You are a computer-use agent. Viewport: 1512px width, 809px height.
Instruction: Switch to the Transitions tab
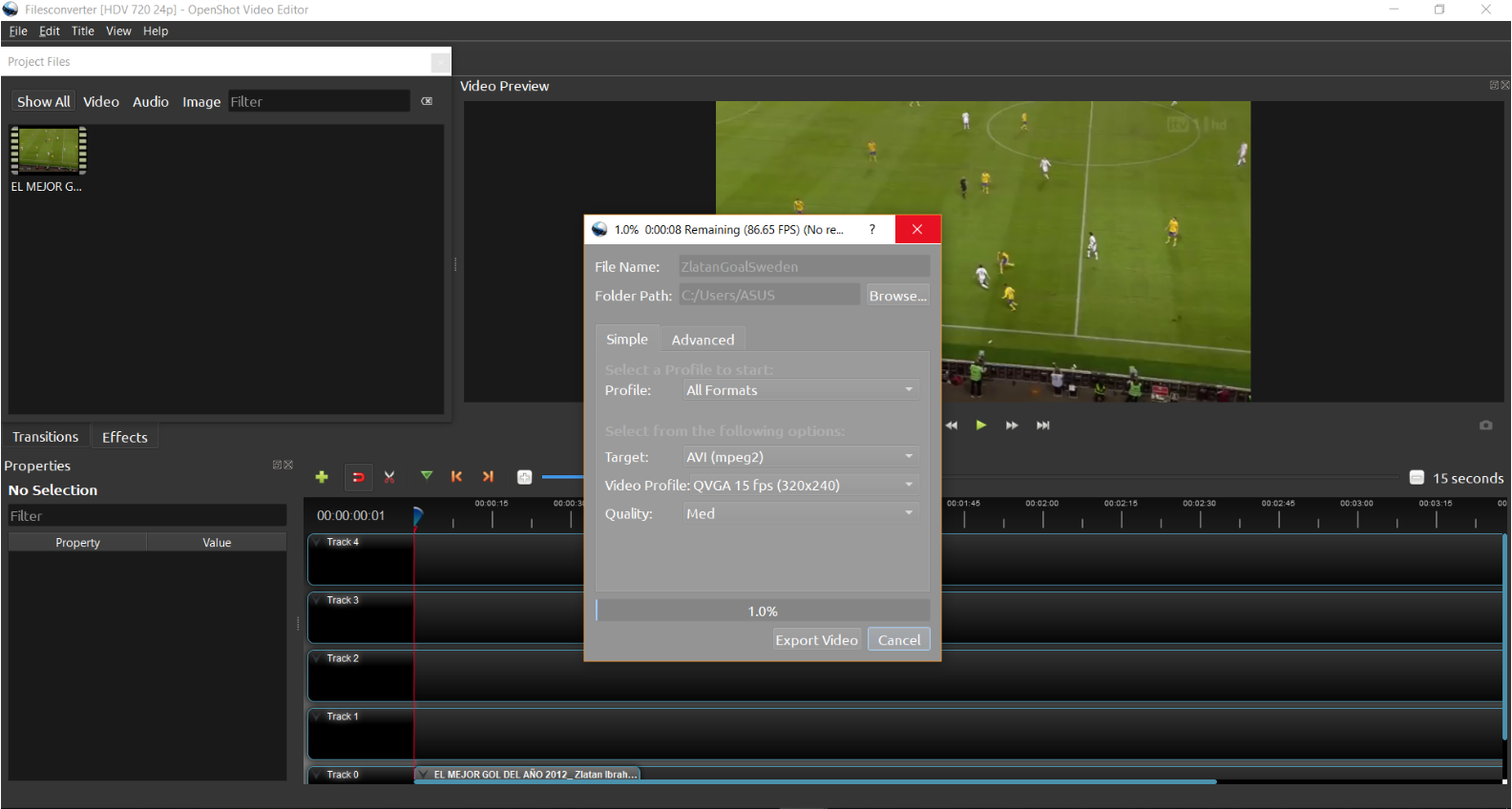(46, 437)
